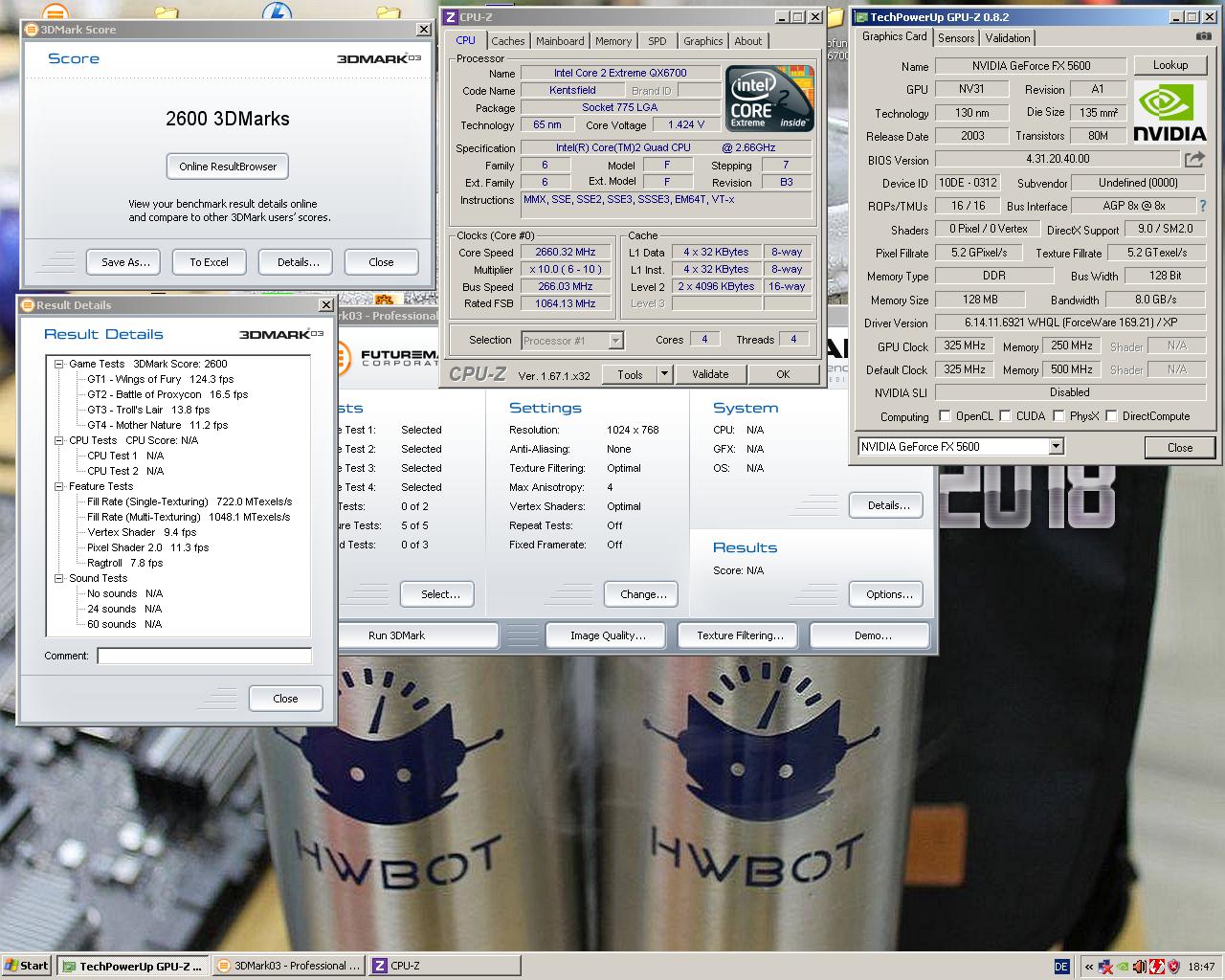Viewport: 1225px width, 980px height.
Task: Click the Comment input field
Action: click(x=204, y=656)
